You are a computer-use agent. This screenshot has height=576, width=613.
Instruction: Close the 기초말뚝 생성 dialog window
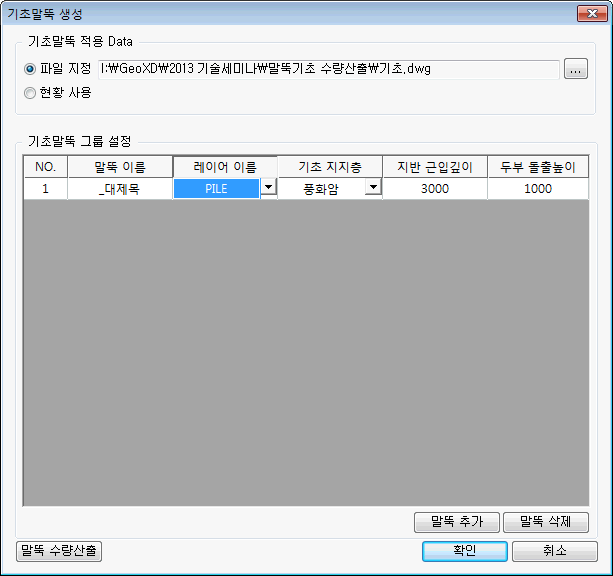[590, 14]
